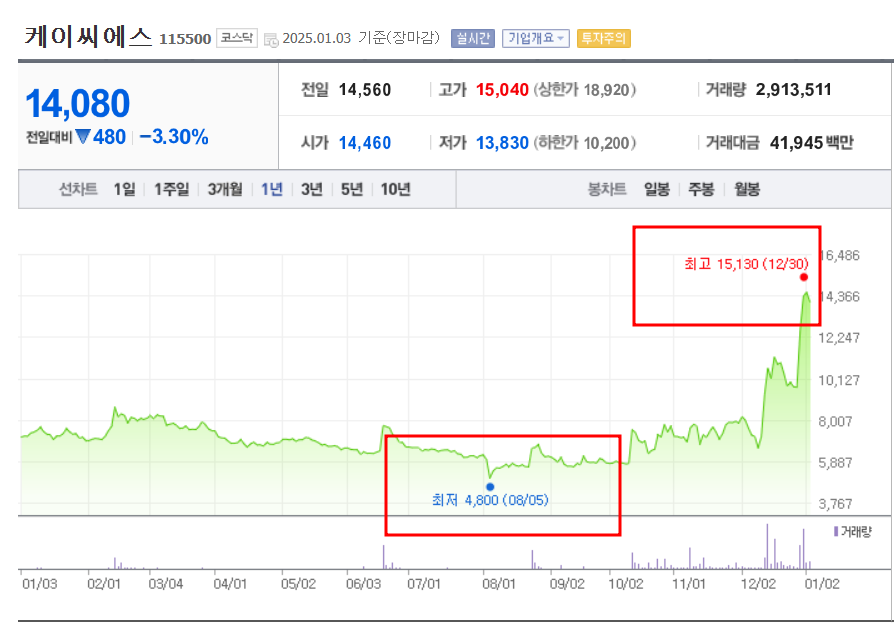Image resolution: width=894 pixels, height=623 pixels.
Task: Select the 10년 line chart period
Action: tap(395, 189)
